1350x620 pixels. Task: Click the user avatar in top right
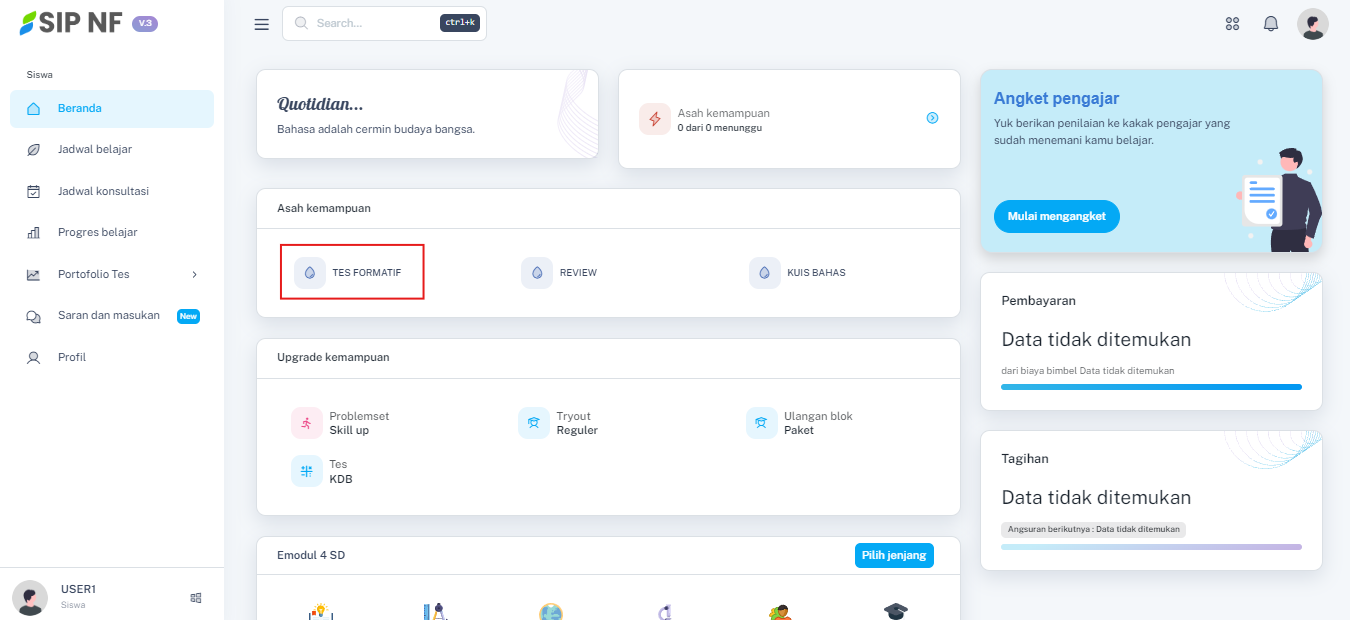coord(1312,24)
